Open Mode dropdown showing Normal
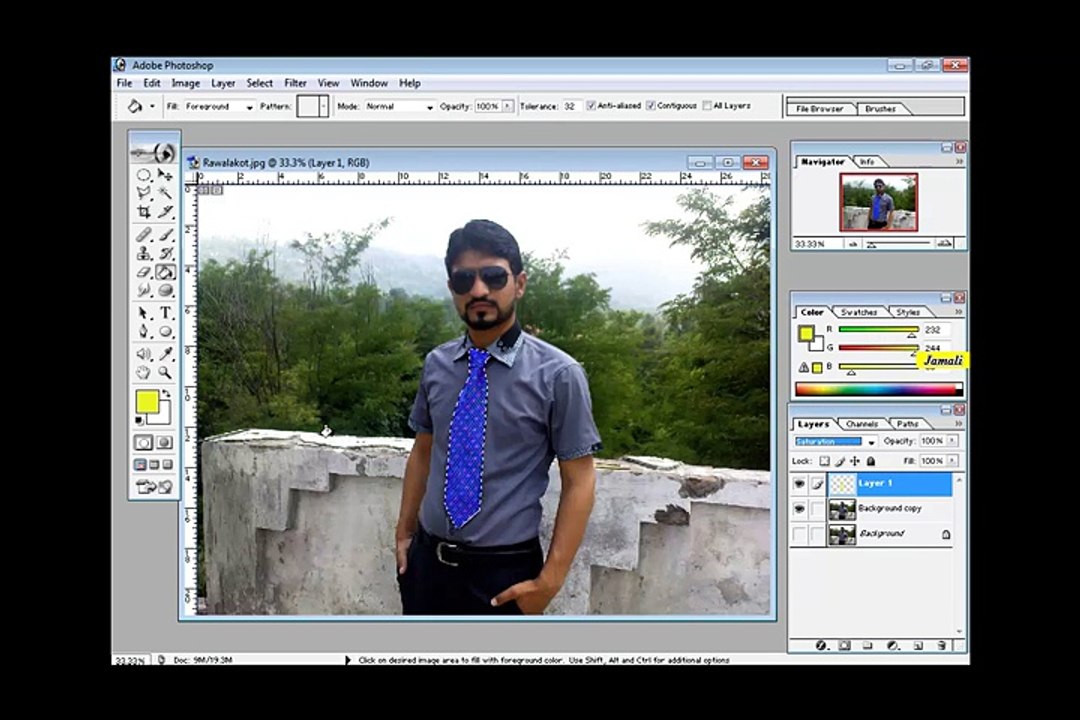The width and height of the screenshot is (1080, 720). [399, 106]
